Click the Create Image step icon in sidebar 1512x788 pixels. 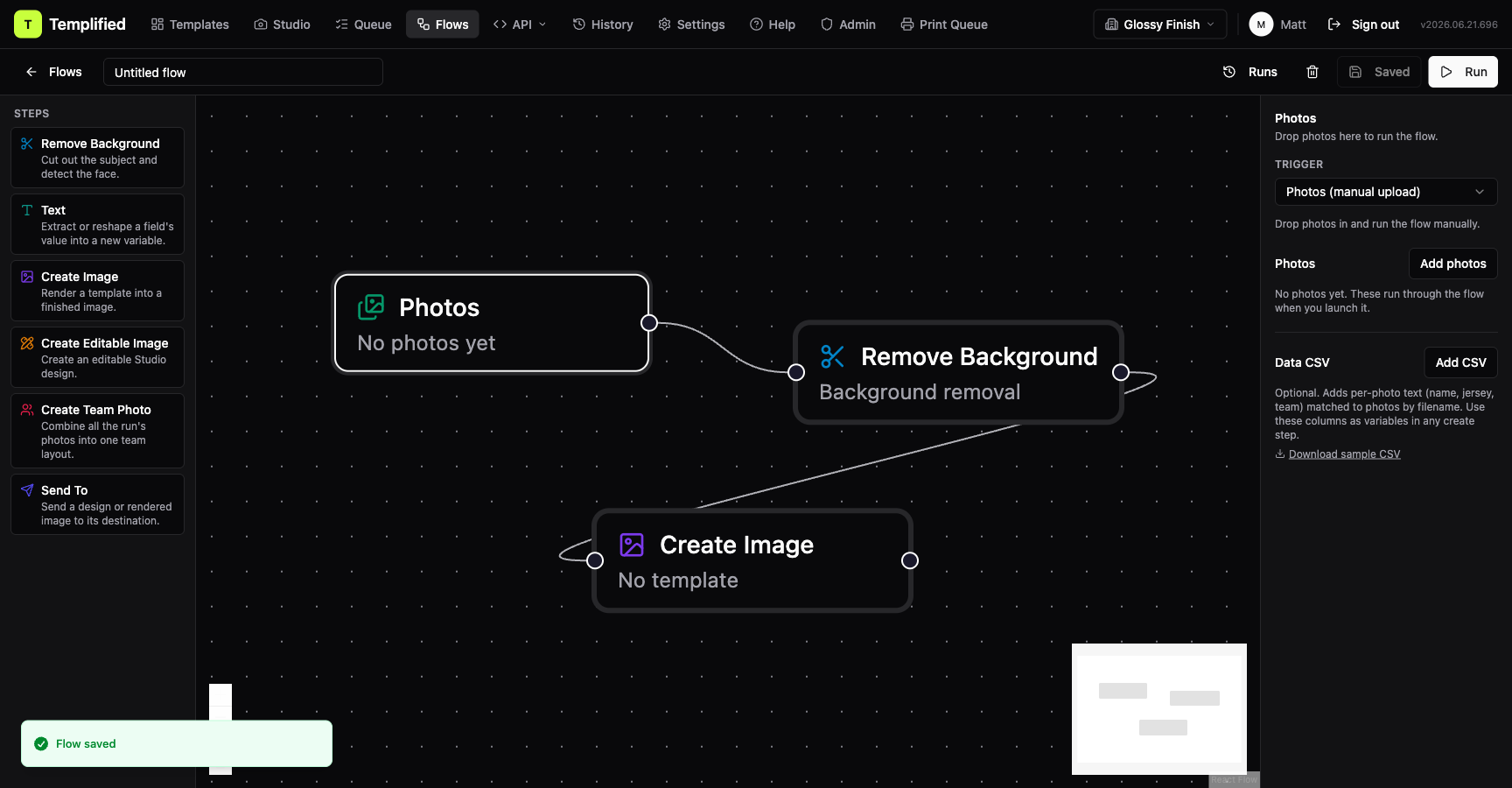(x=27, y=277)
